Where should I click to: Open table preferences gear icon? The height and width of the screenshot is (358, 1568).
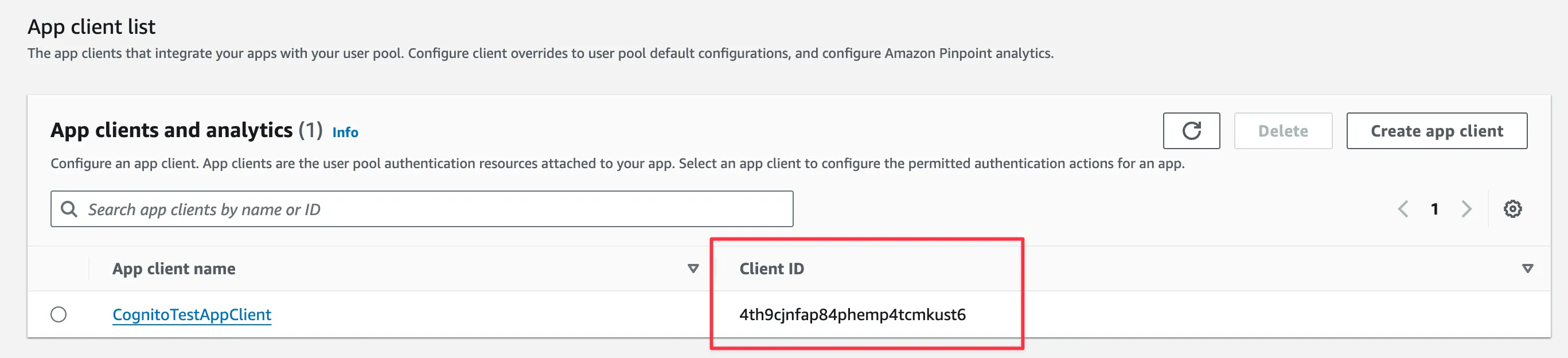[1512, 209]
